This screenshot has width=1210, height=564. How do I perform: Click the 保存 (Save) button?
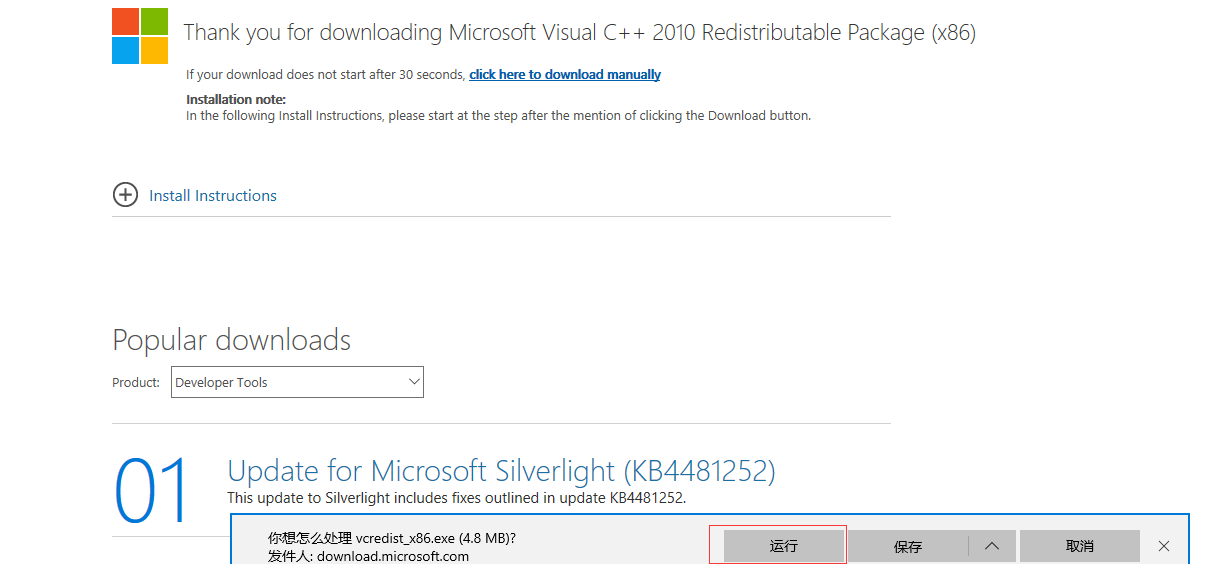click(907, 546)
